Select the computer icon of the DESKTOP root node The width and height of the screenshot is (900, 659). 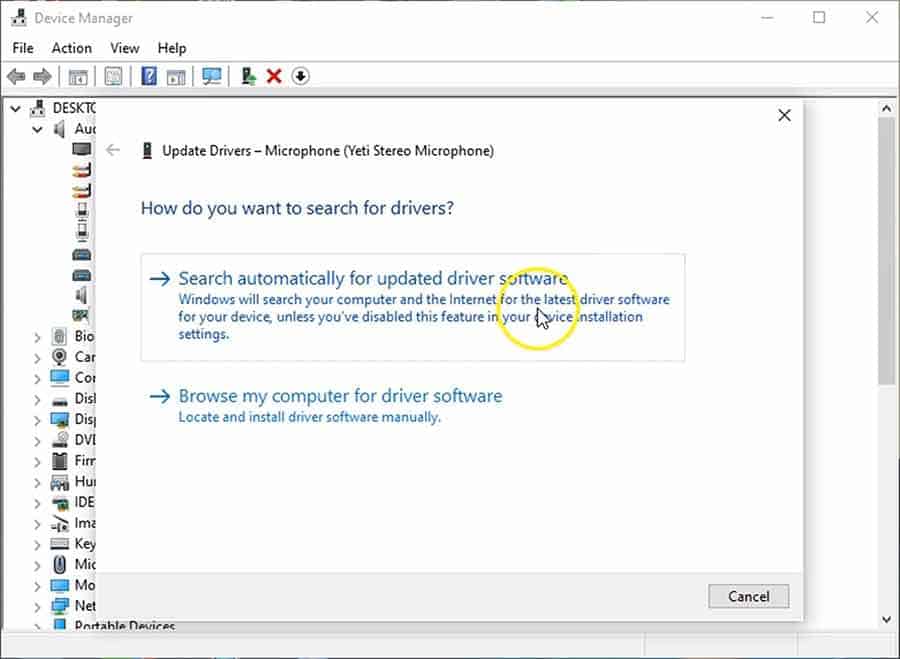37,108
